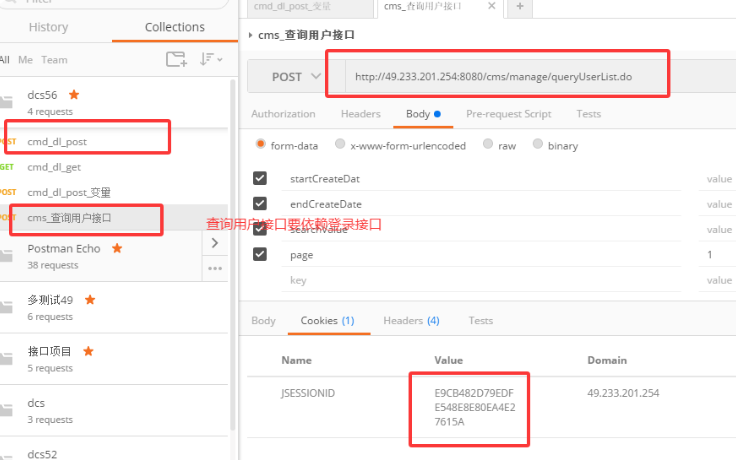Open the 多测试49 collection

coord(50,300)
